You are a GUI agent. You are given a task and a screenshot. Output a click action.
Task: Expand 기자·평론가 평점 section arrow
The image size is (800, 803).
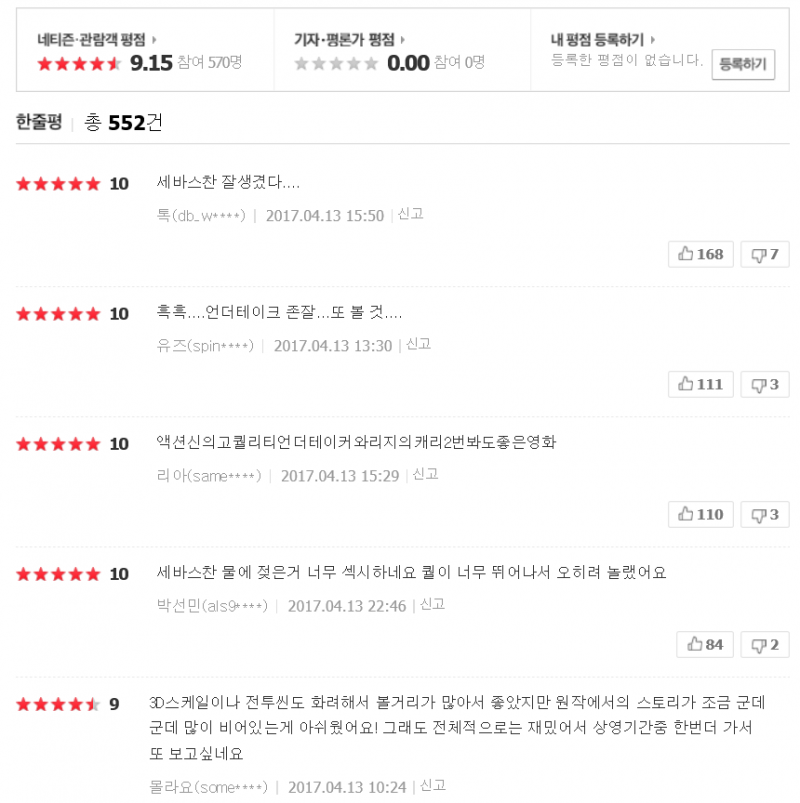click(x=403, y=40)
